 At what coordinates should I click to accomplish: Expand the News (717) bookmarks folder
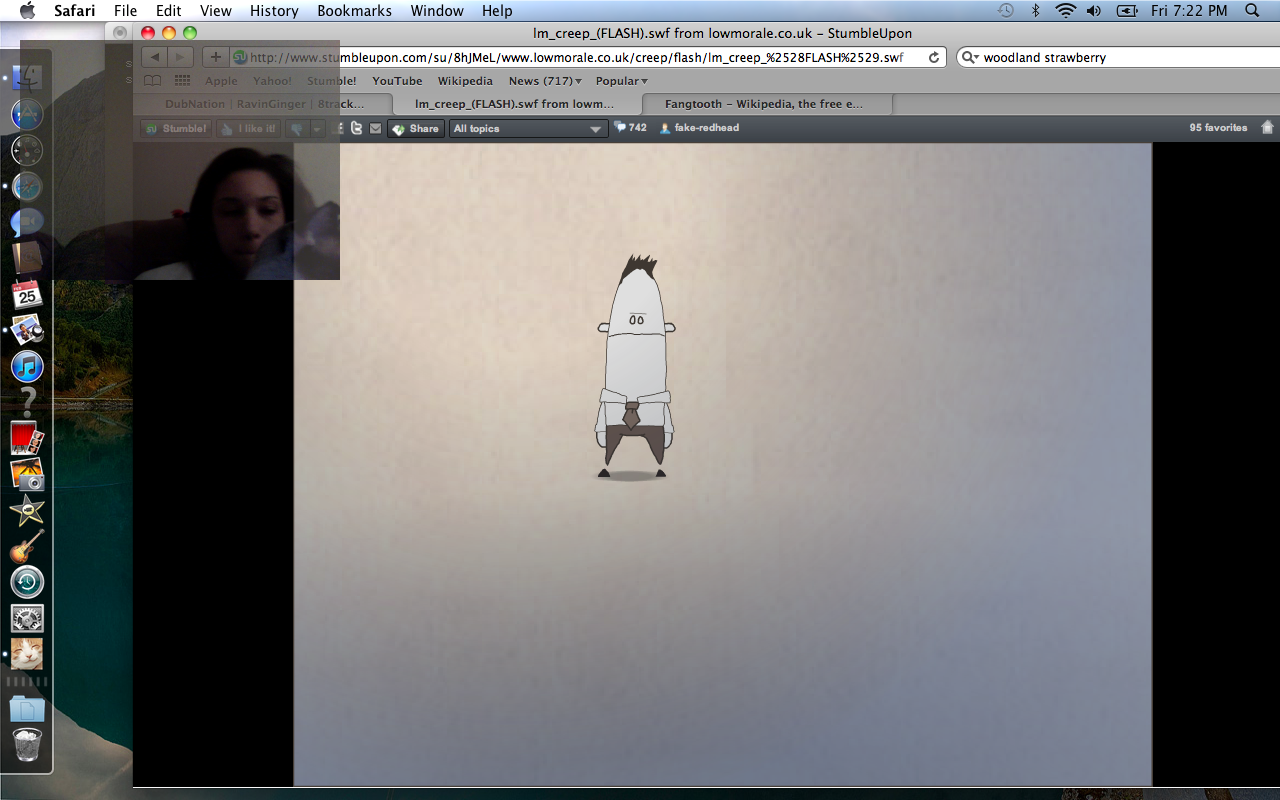coord(545,81)
